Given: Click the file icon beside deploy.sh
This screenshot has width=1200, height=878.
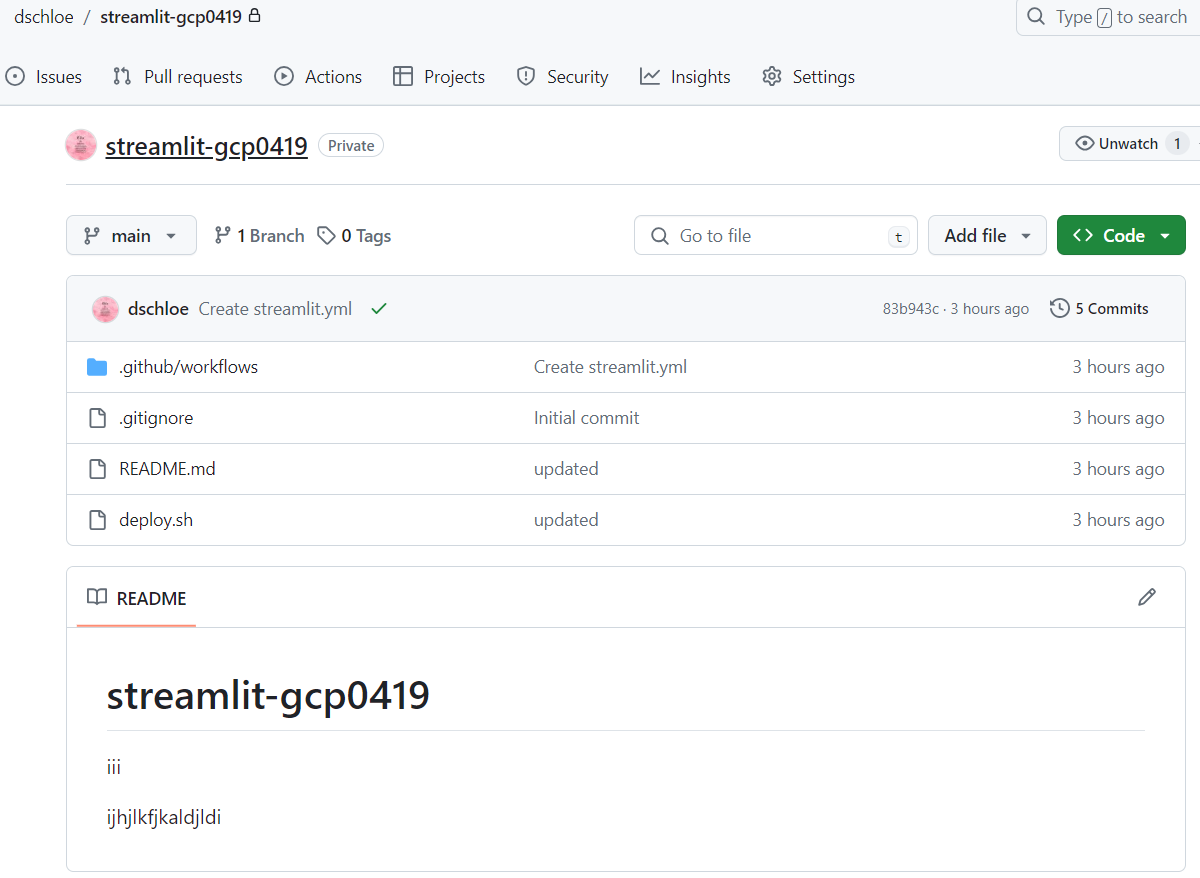Looking at the screenshot, I should click(97, 520).
